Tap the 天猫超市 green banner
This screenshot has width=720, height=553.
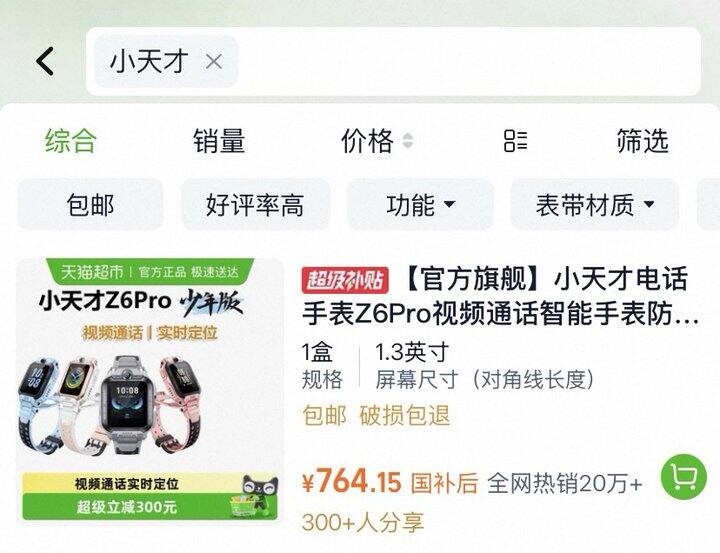click(150, 271)
